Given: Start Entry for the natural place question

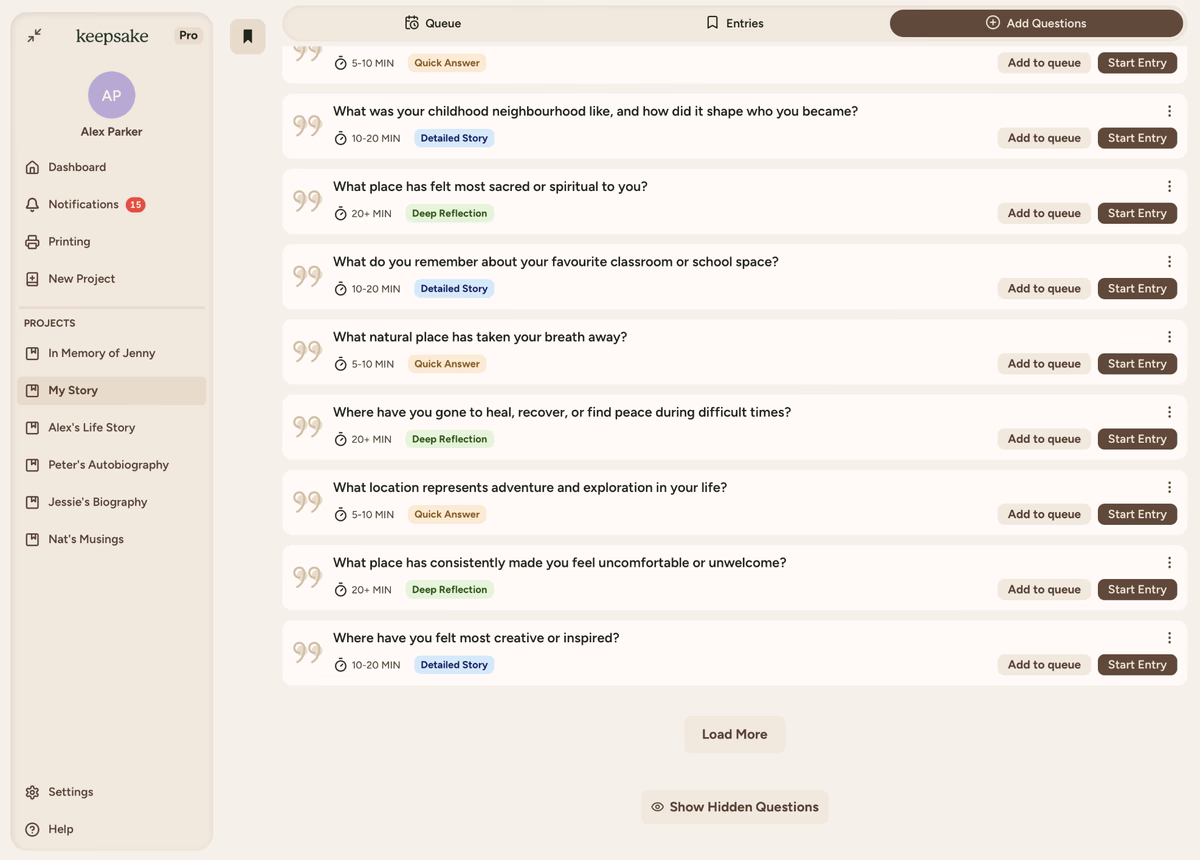Looking at the screenshot, I should coord(1137,364).
